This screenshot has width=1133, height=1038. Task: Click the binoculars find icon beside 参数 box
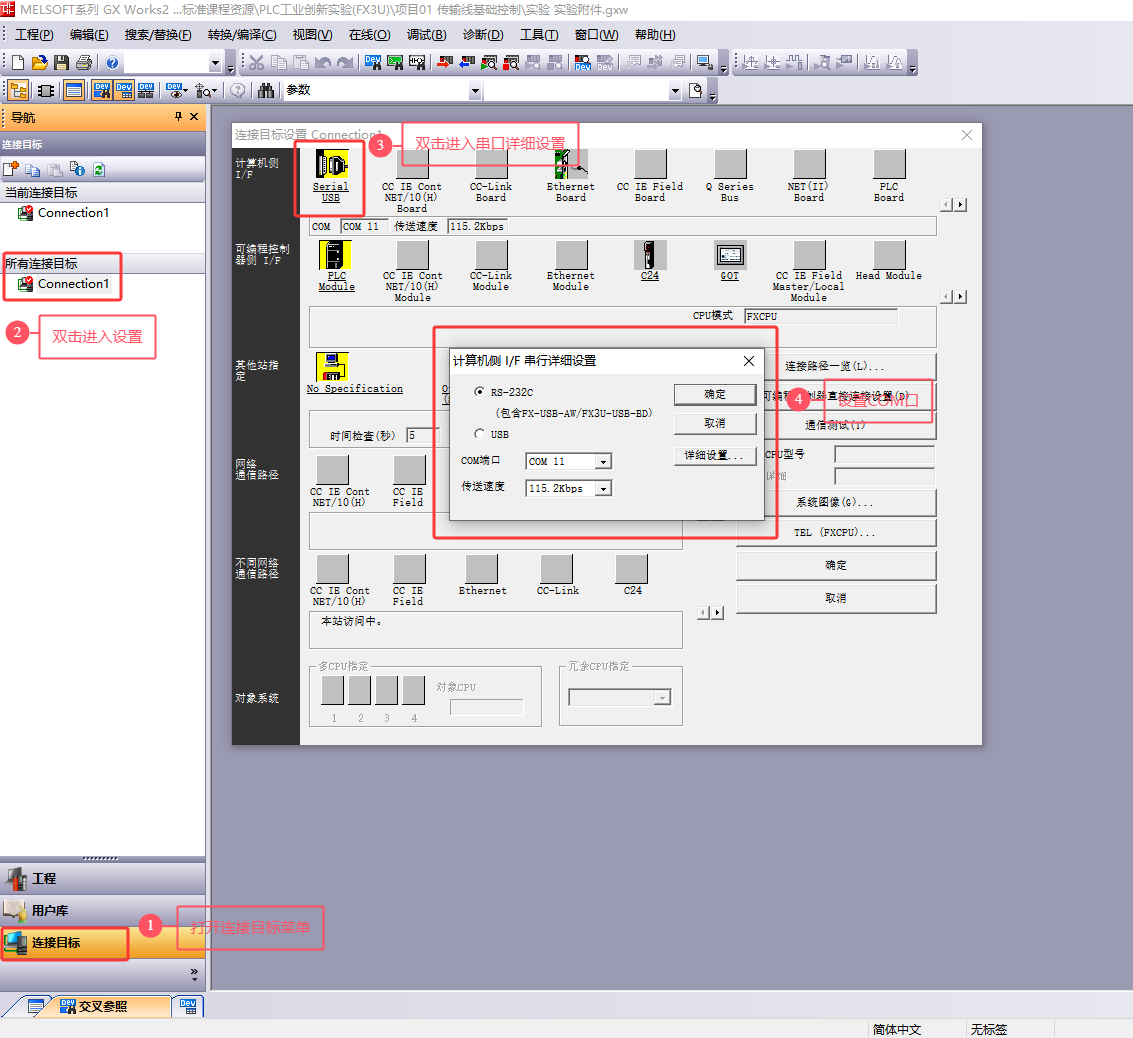pyautogui.click(x=267, y=90)
